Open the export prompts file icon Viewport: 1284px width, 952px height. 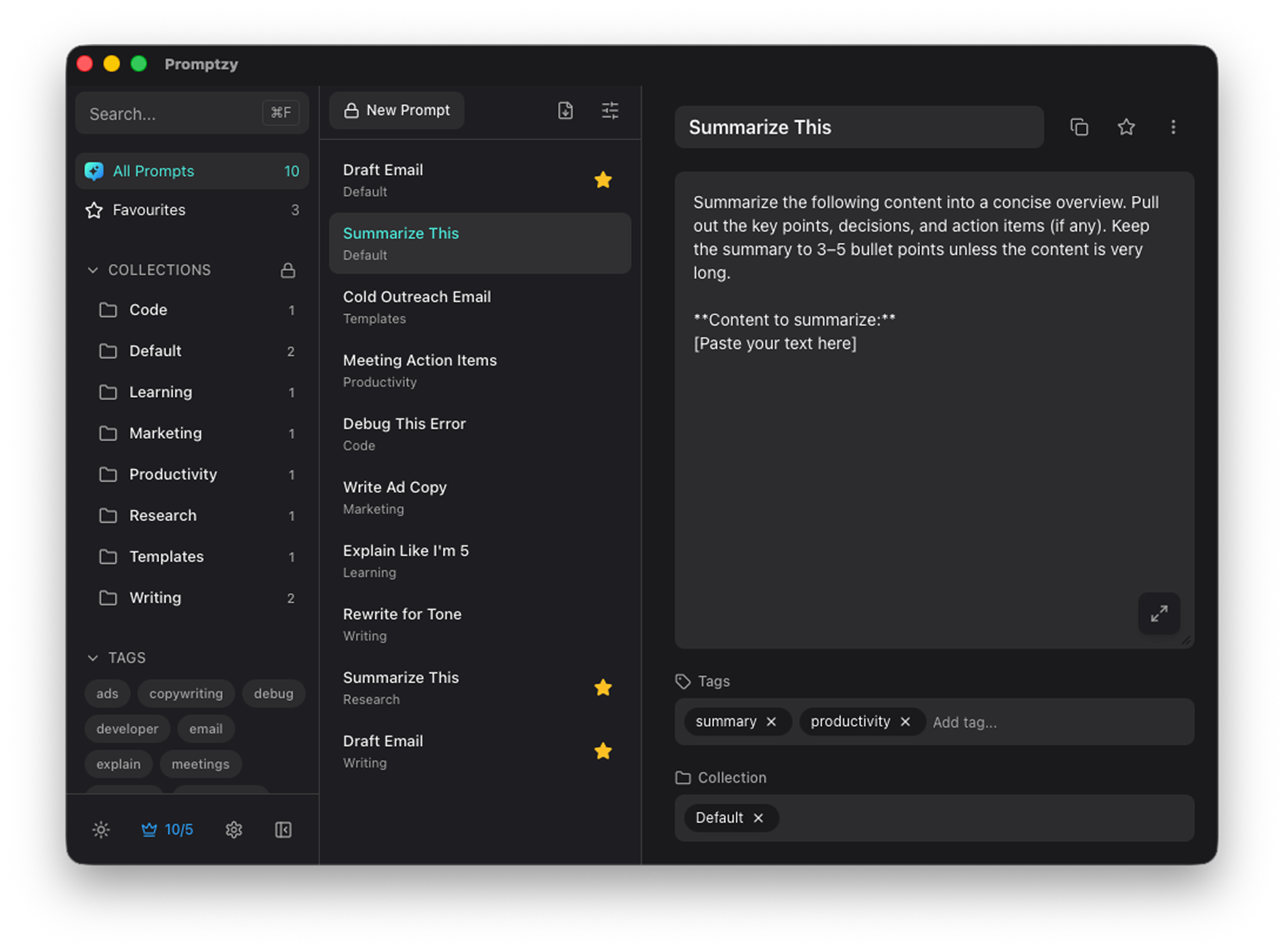[x=565, y=110]
